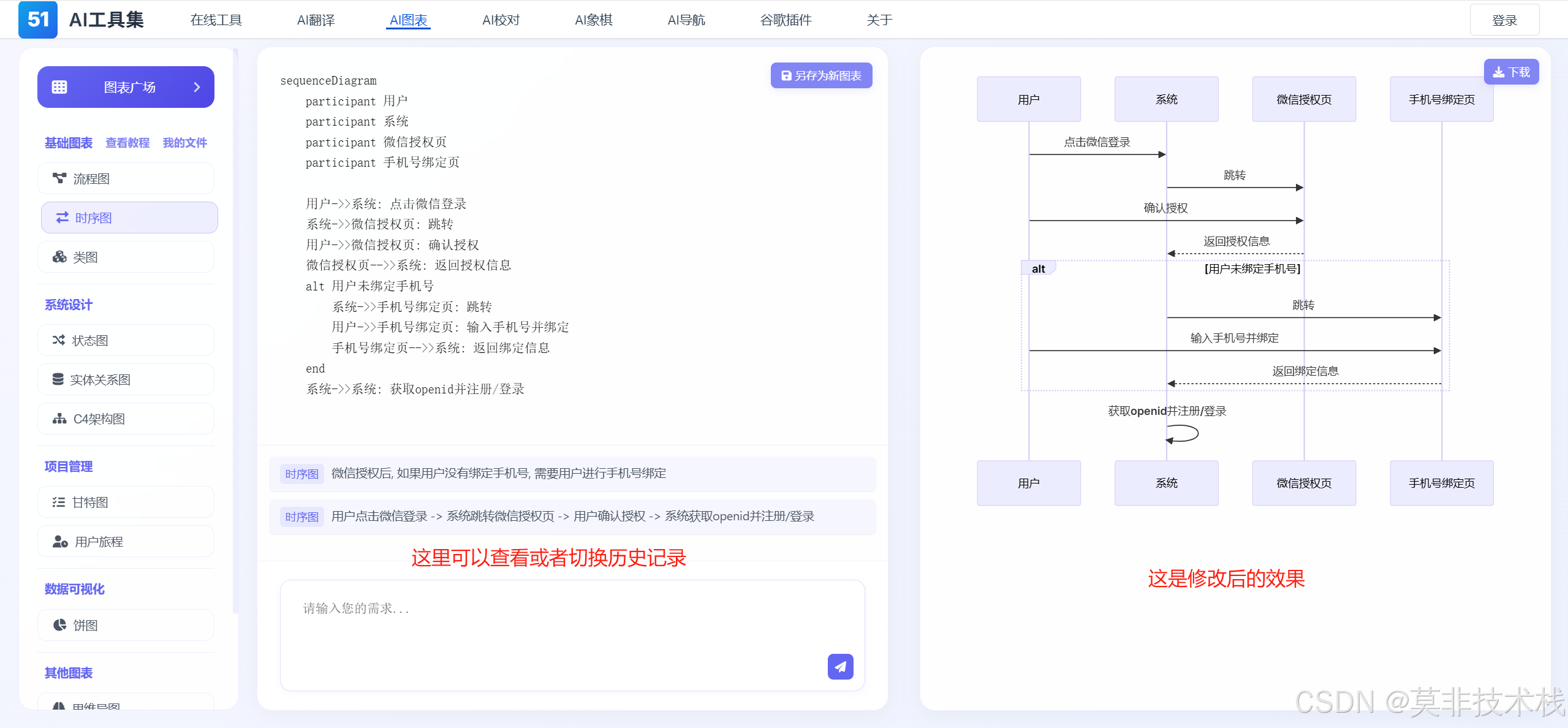Click the C4架构图 hierarchy icon
The image size is (1568, 728).
[59, 419]
